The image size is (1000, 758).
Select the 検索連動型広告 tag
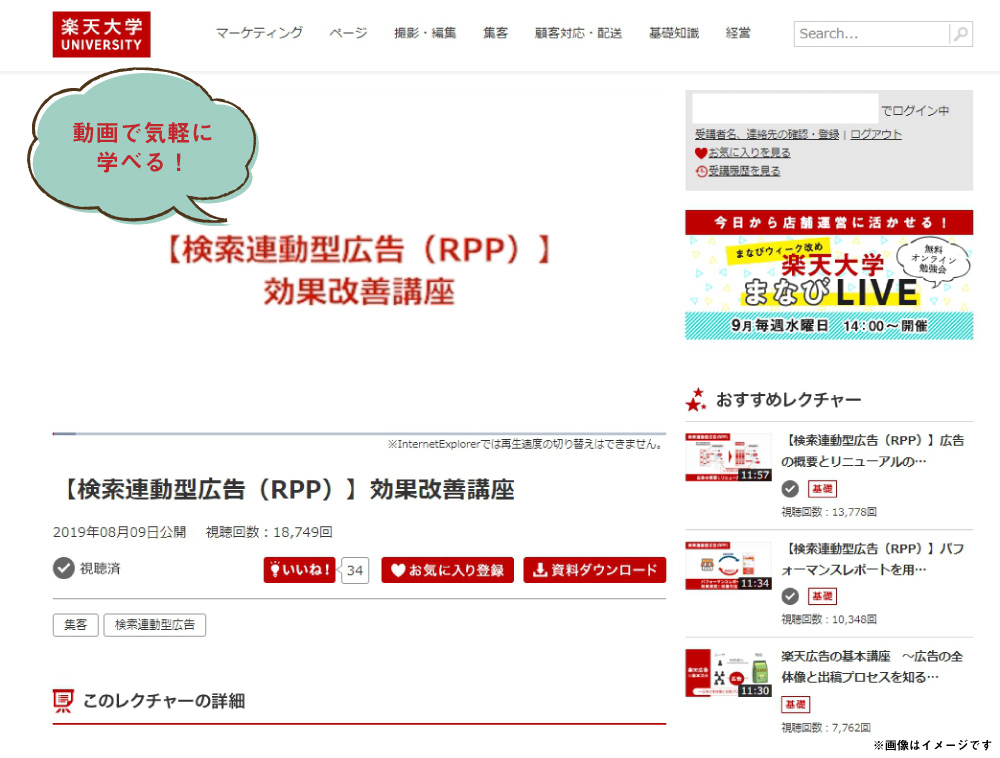(x=155, y=625)
